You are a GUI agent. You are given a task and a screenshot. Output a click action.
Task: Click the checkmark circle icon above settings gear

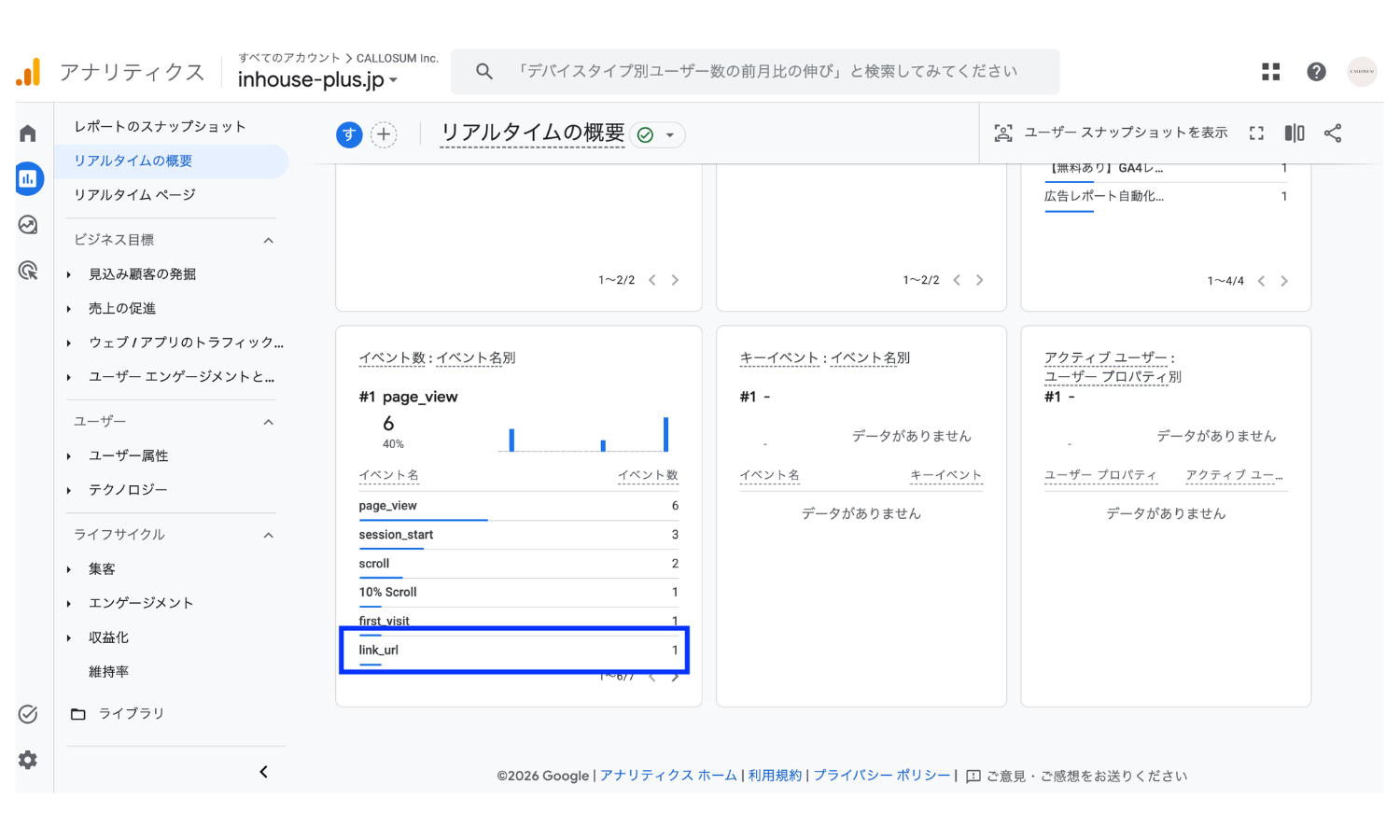(28, 714)
